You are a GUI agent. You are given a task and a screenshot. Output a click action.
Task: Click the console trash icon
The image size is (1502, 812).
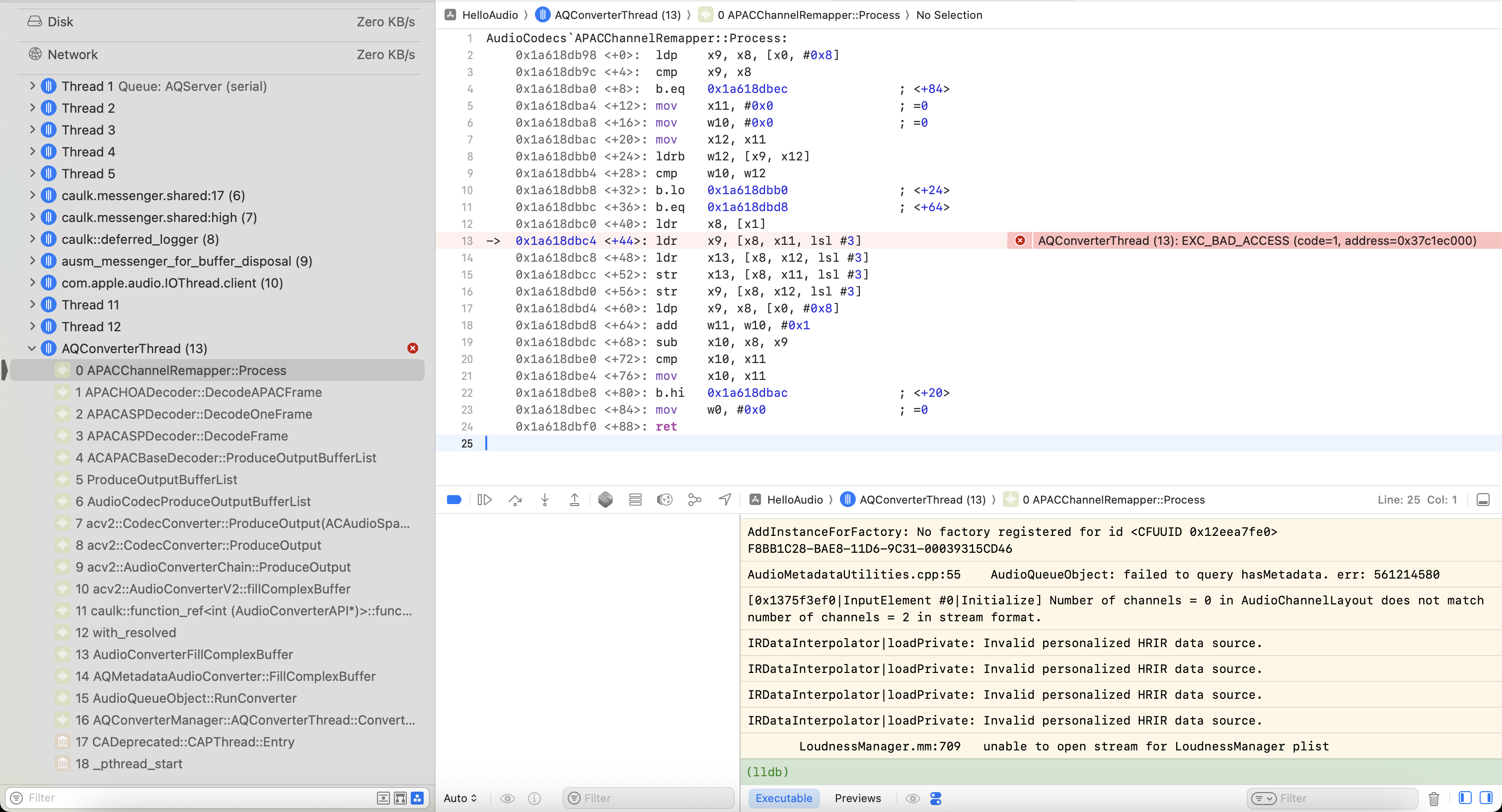point(1434,798)
